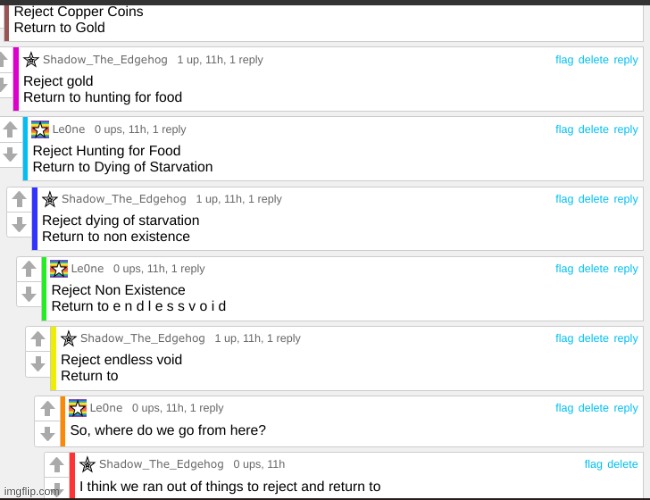Viewport: 650px width, 500px height.
Task: Click the magenta bar beside "Reject gold" comment
Action: click(16, 78)
